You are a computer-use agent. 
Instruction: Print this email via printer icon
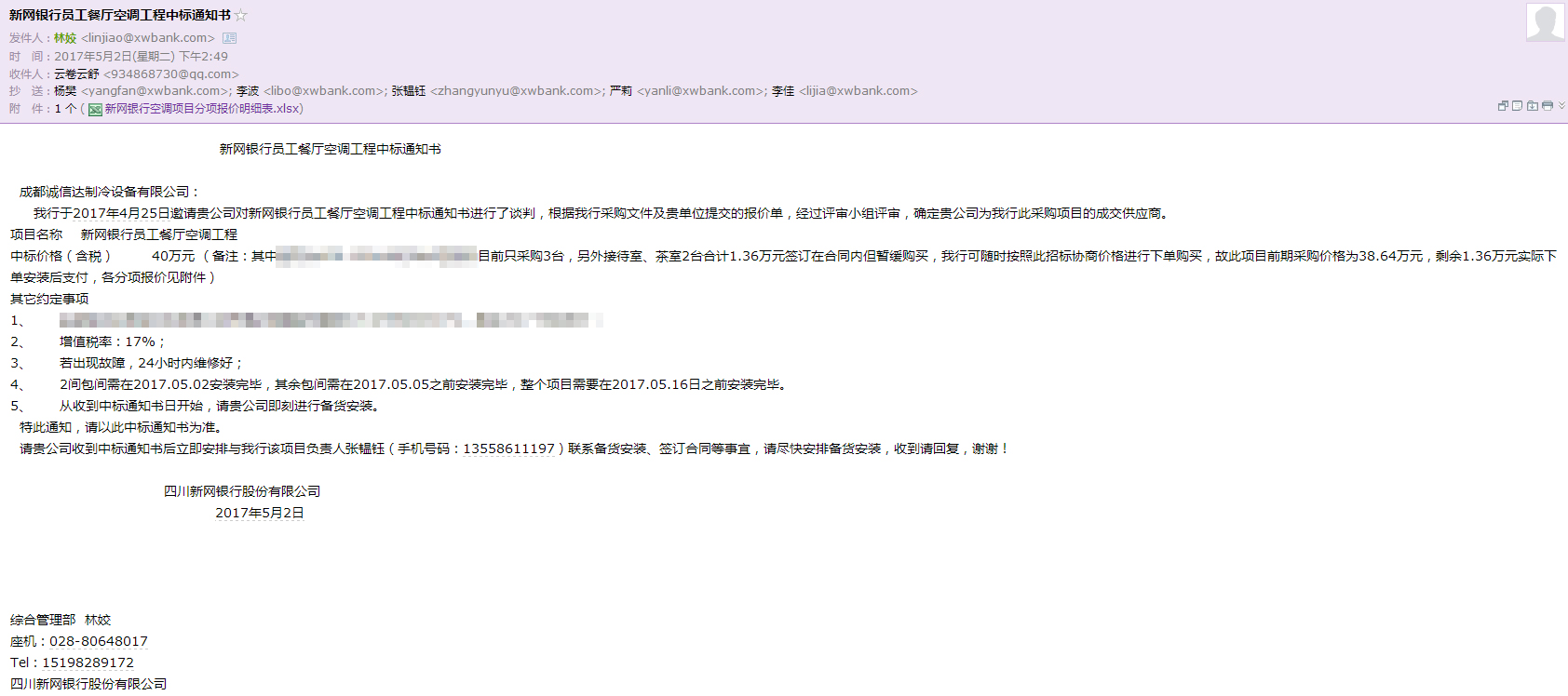pyautogui.click(x=1548, y=106)
